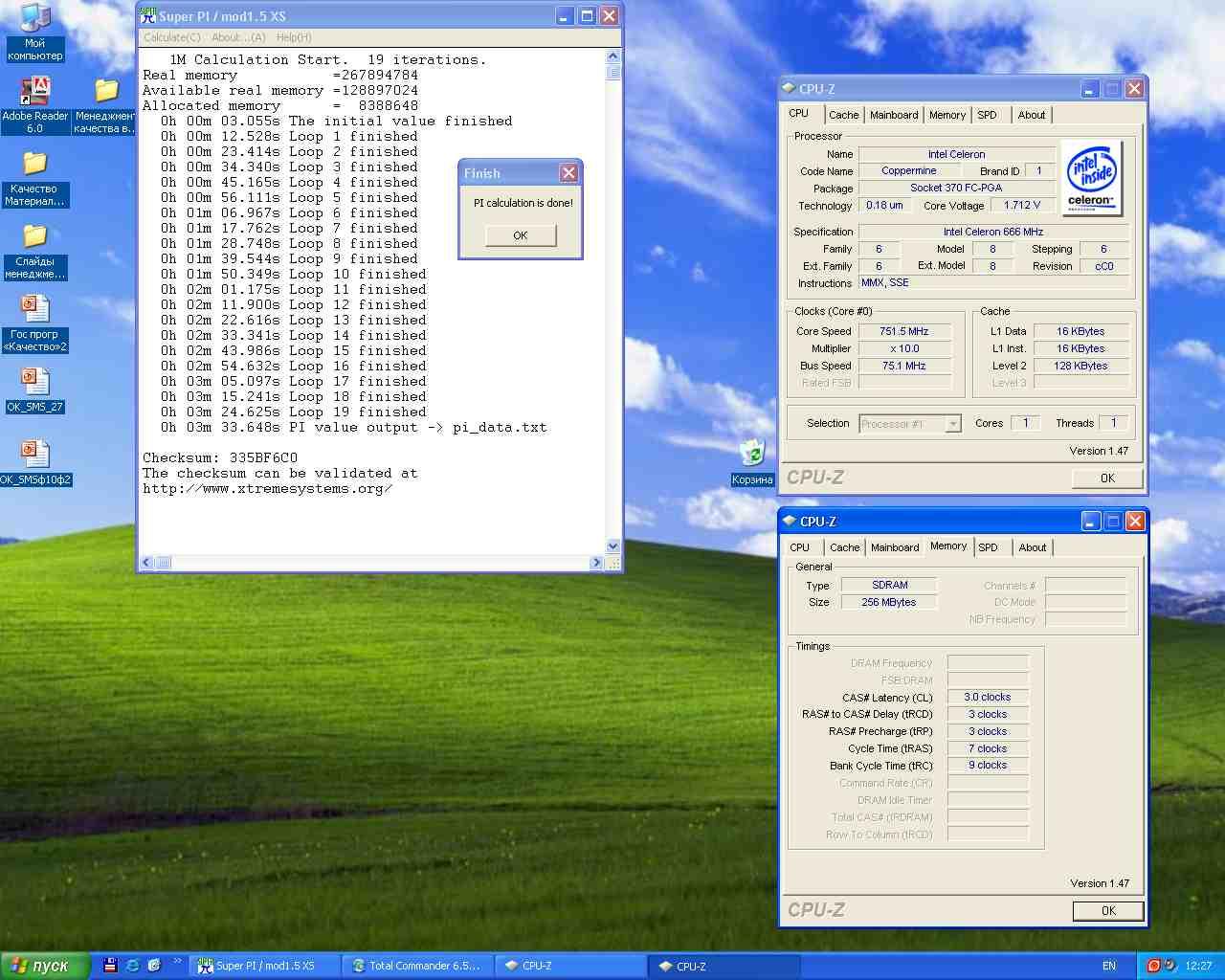The image size is (1225, 980).
Task: Click the Intel Inside Celeron logo
Action: [x=1091, y=178]
